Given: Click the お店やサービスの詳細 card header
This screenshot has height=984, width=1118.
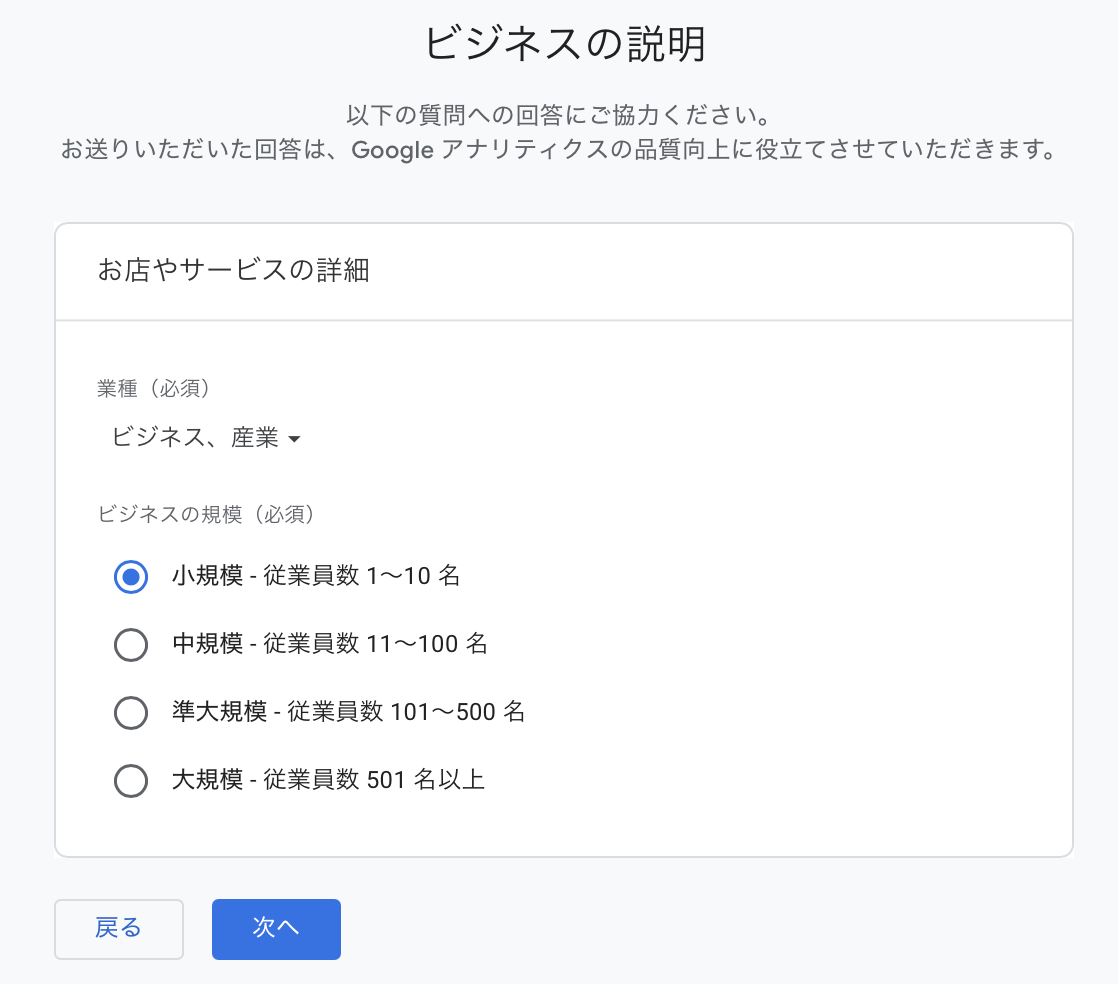Looking at the screenshot, I should point(233,271).
